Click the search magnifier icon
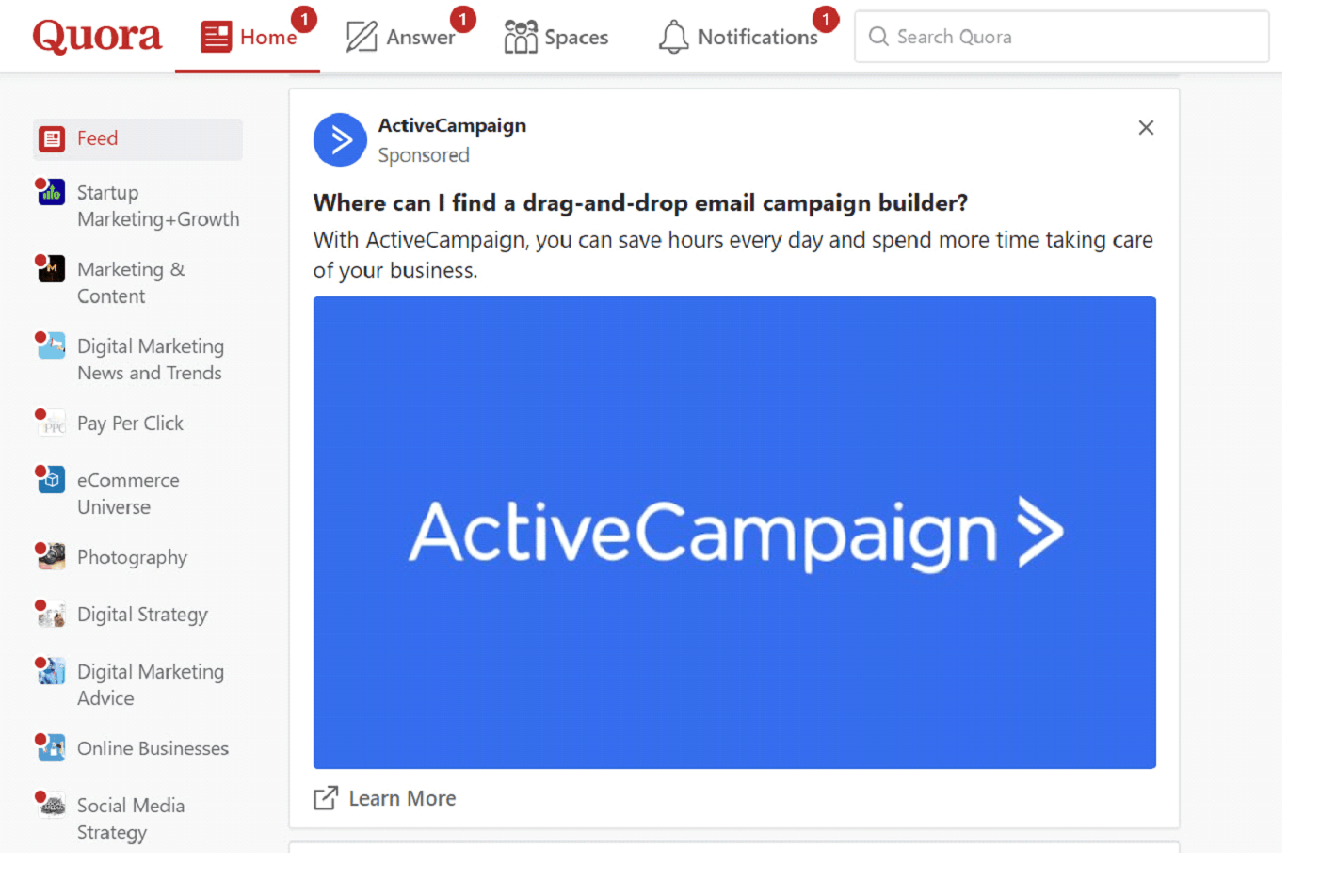The height and width of the screenshot is (896, 1336). 878,37
